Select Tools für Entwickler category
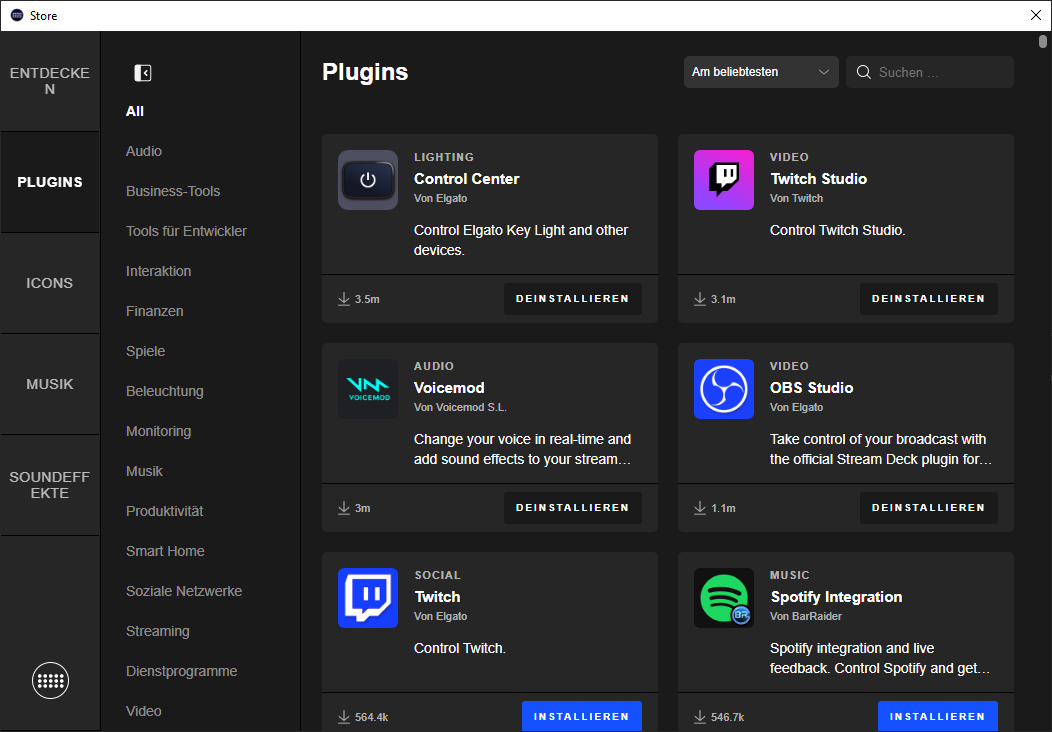 coord(187,231)
